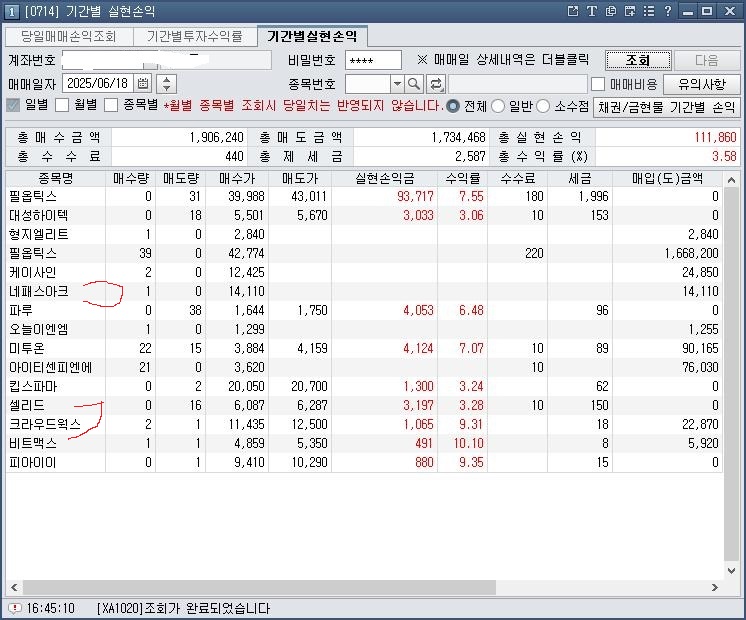Click the screen save icon in title bar
Viewport: 746px width, 620px height.
[630, 11]
